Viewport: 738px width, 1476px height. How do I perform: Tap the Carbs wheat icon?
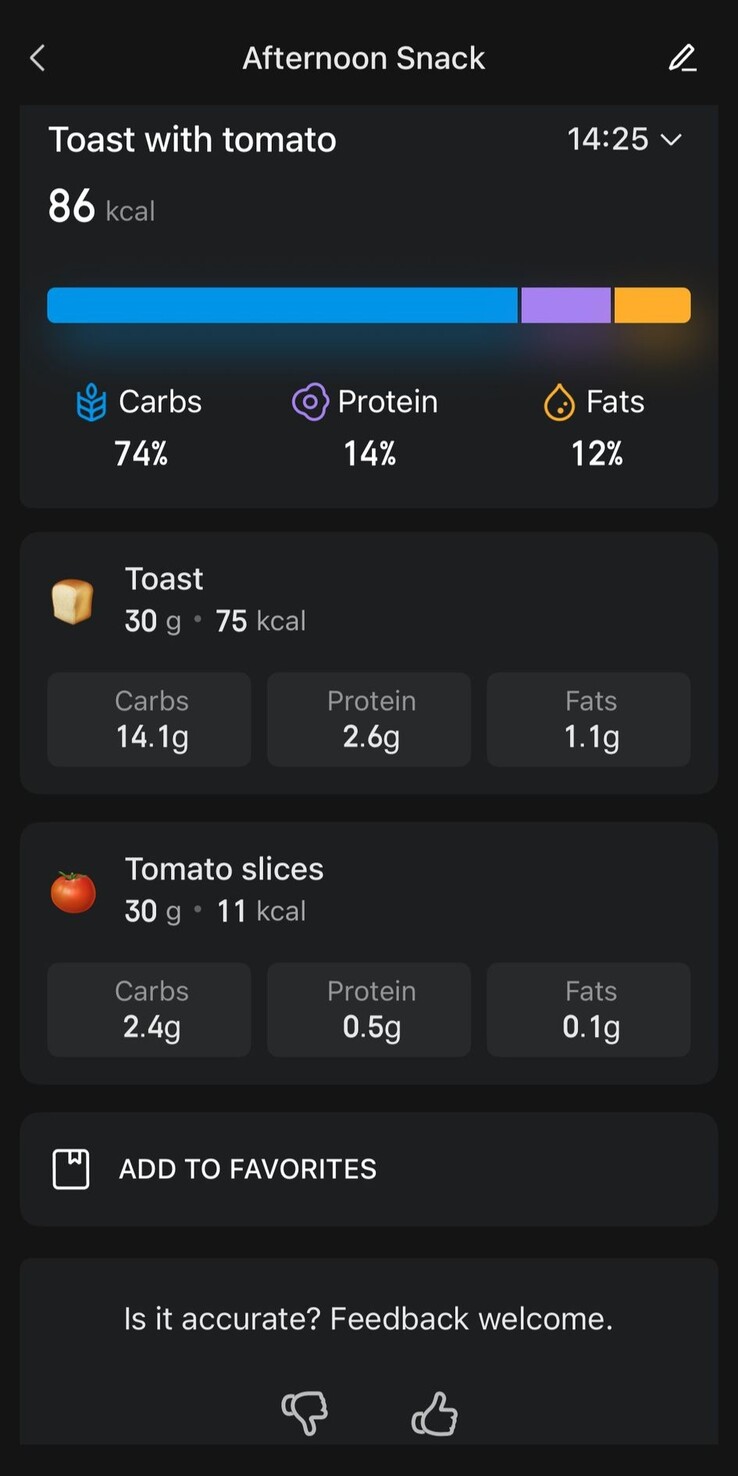point(91,402)
